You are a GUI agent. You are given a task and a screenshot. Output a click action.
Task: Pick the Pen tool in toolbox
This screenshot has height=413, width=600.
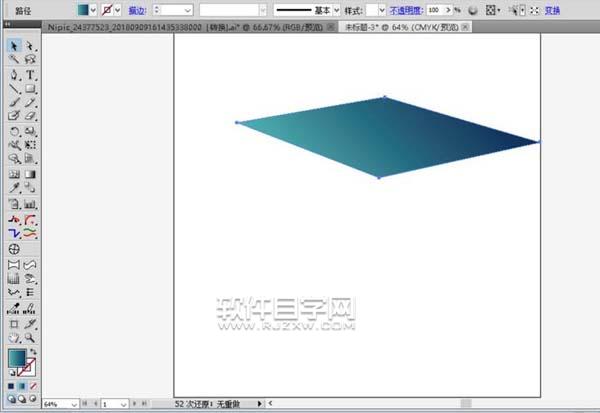(x=14, y=75)
